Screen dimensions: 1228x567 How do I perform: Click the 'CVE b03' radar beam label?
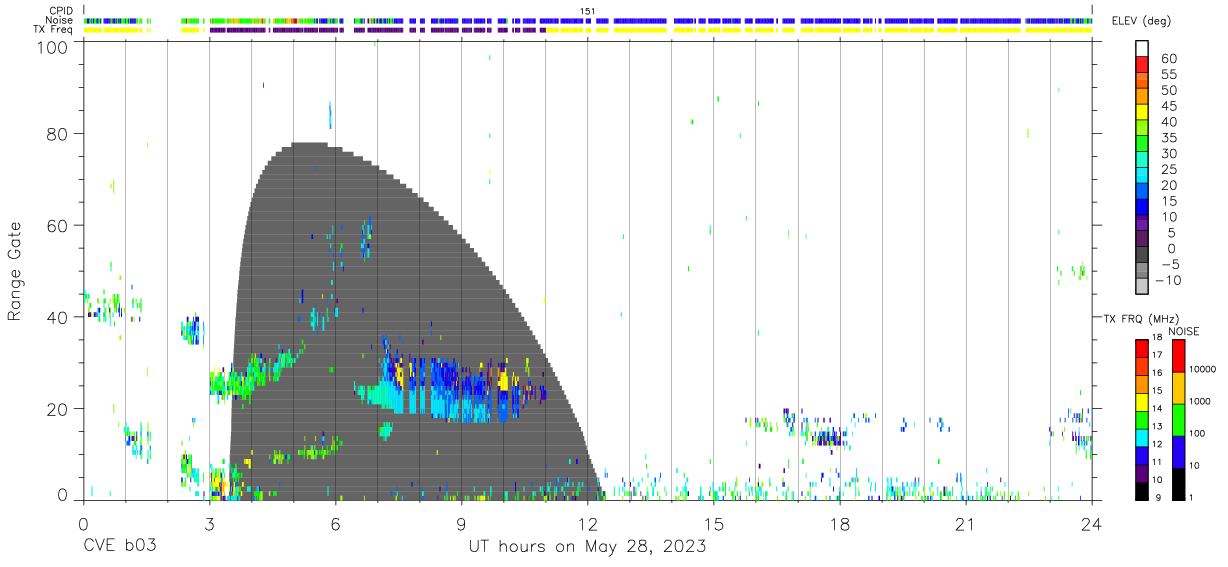pos(119,547)
